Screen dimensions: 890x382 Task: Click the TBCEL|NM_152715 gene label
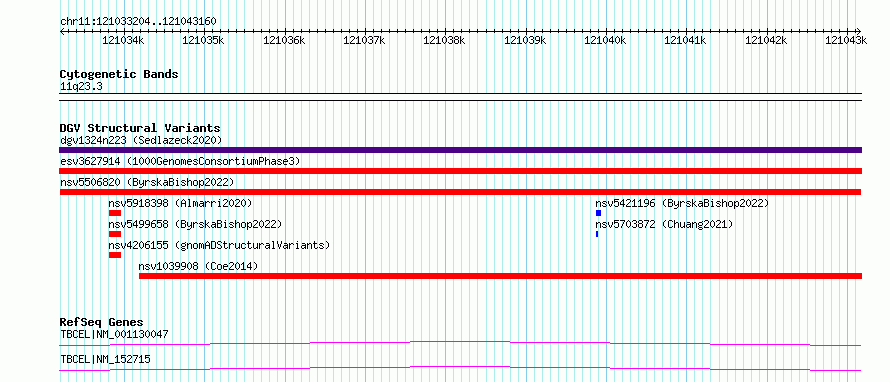click(x=105, y=359)
